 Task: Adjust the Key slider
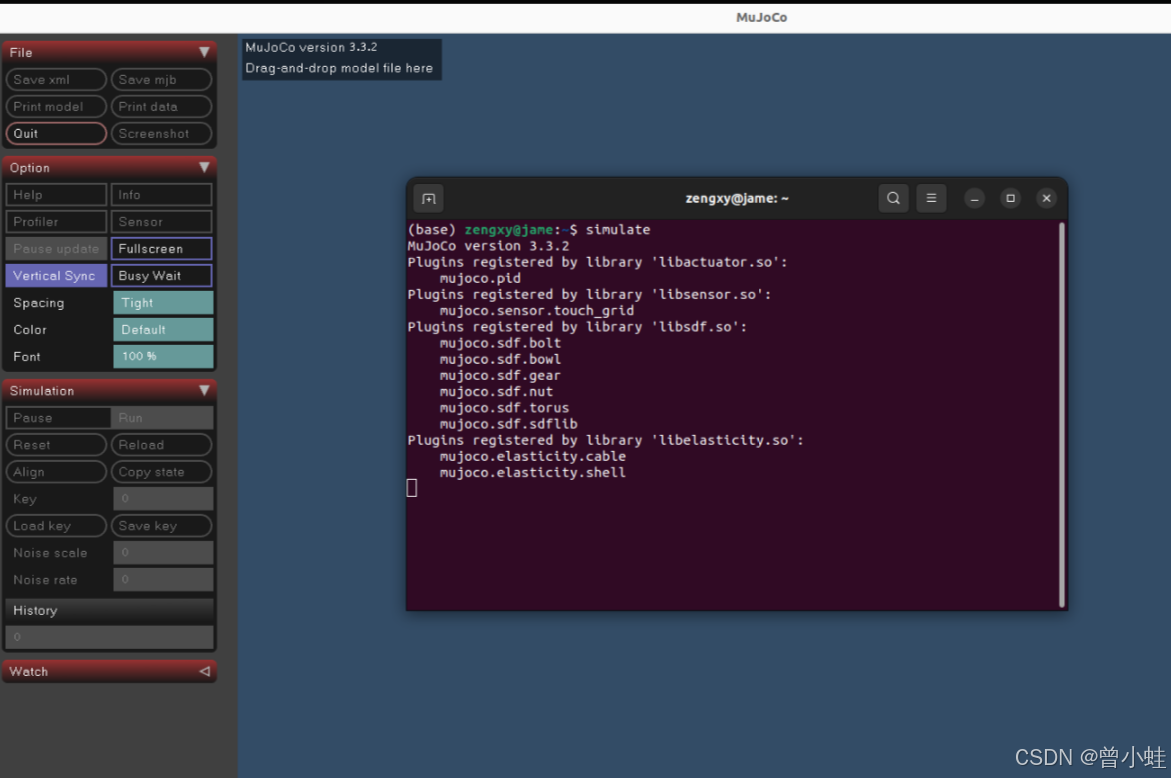pos(163,499)
